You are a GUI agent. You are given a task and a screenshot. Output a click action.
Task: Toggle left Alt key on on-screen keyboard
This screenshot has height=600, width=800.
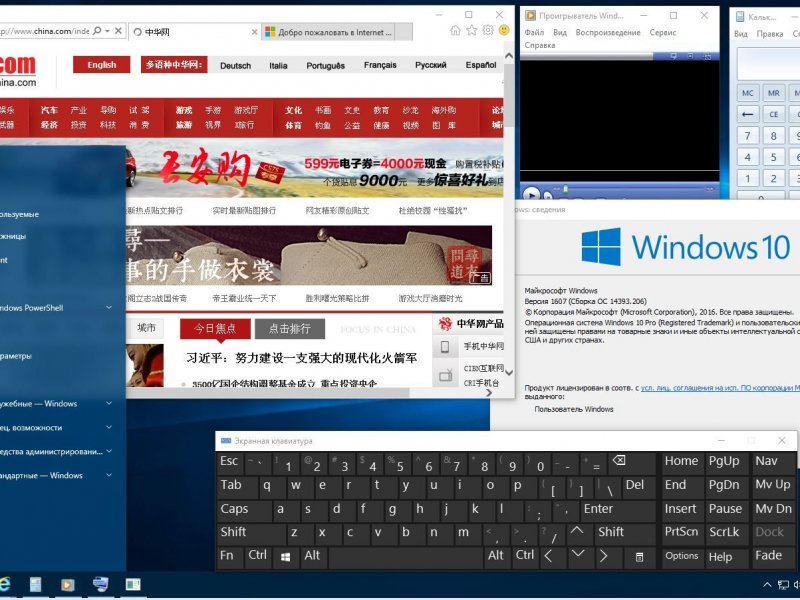(x=312, y=556)
